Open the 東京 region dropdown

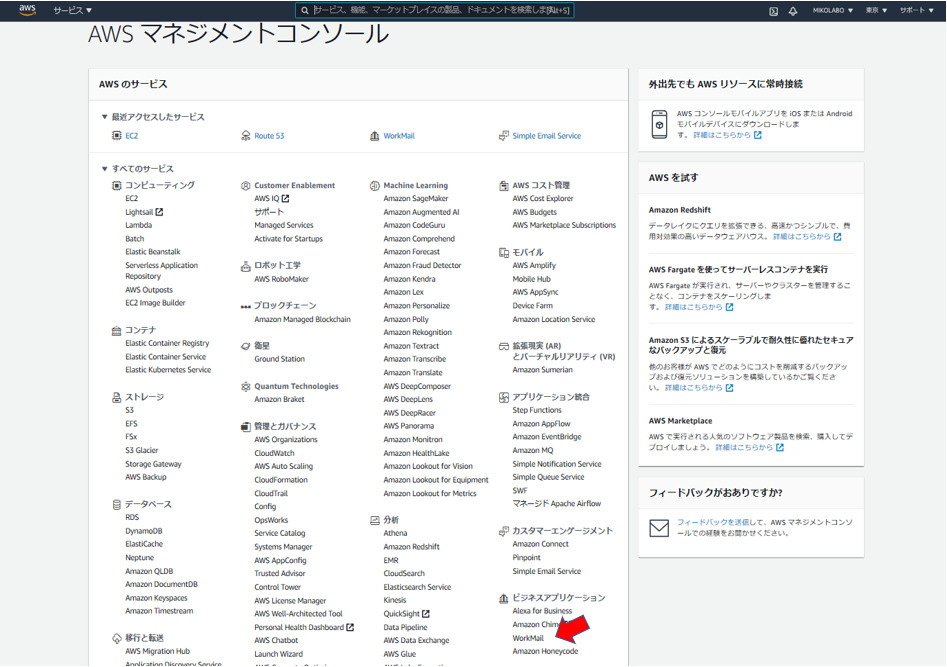[876, 10]
